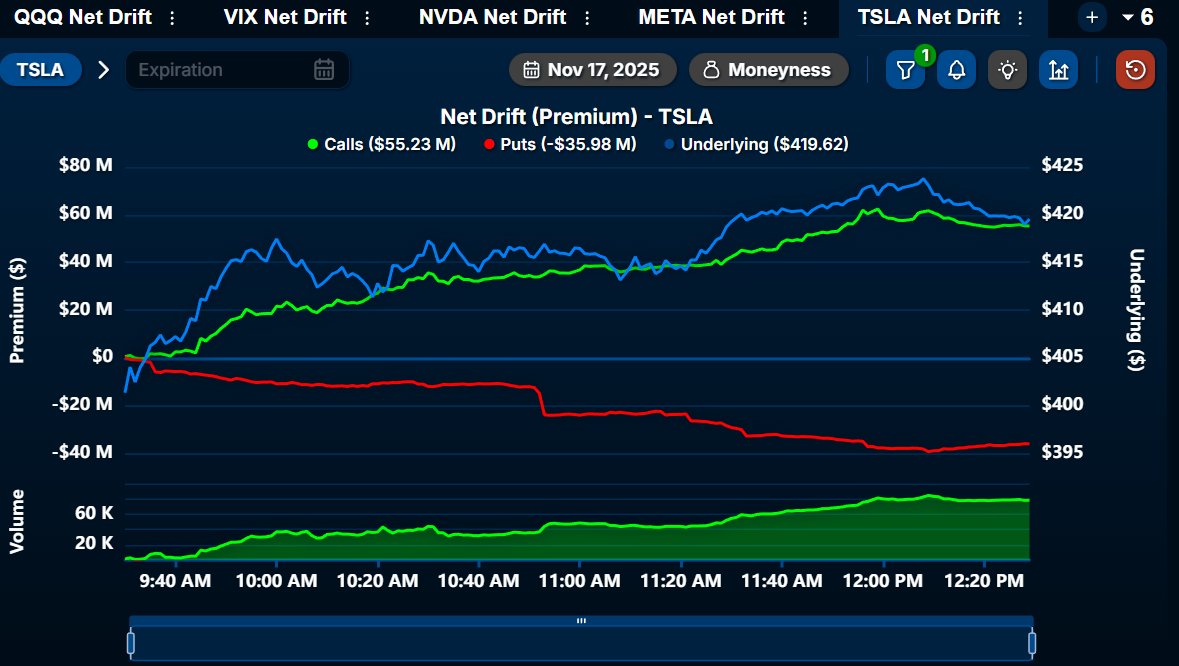
Task: Focus the Expiration input field
Action: coord(237,70)
